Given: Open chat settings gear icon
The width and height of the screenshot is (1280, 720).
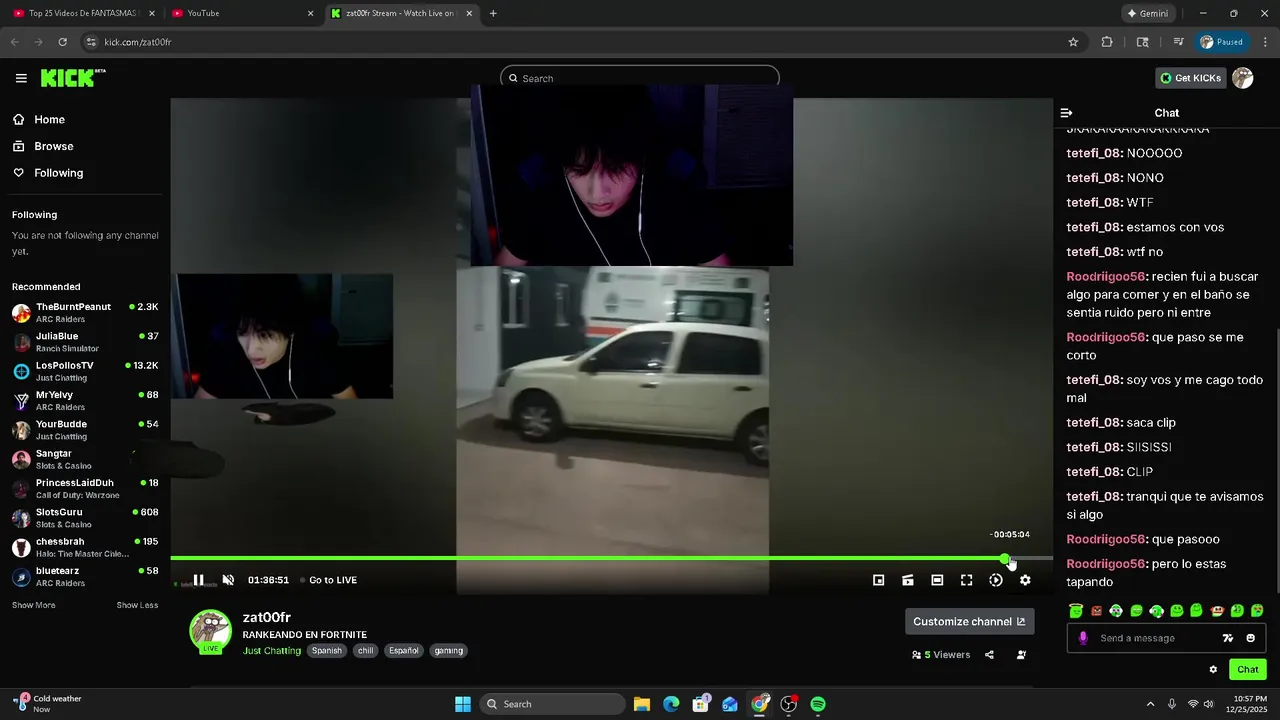Looking at the screenshot, I should click(x=1213, y=670).
